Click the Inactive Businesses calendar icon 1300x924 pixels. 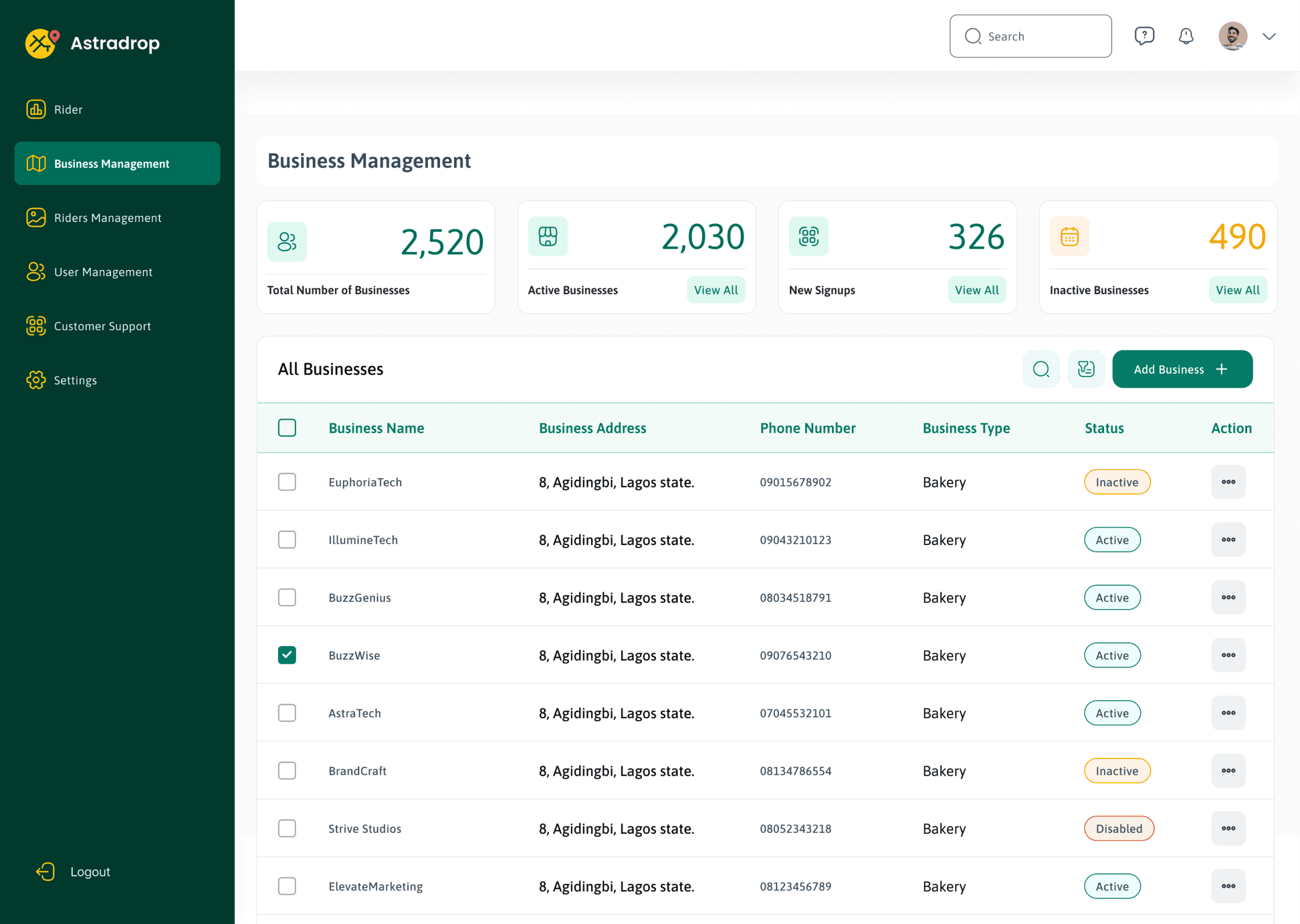tap(1069, 237)
